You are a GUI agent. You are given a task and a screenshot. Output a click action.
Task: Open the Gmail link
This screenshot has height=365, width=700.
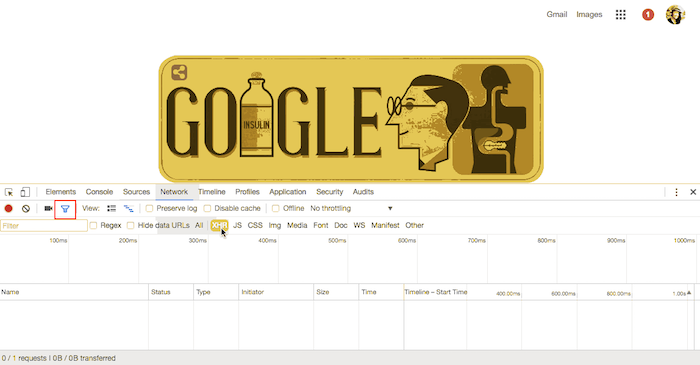pos(557,14)
